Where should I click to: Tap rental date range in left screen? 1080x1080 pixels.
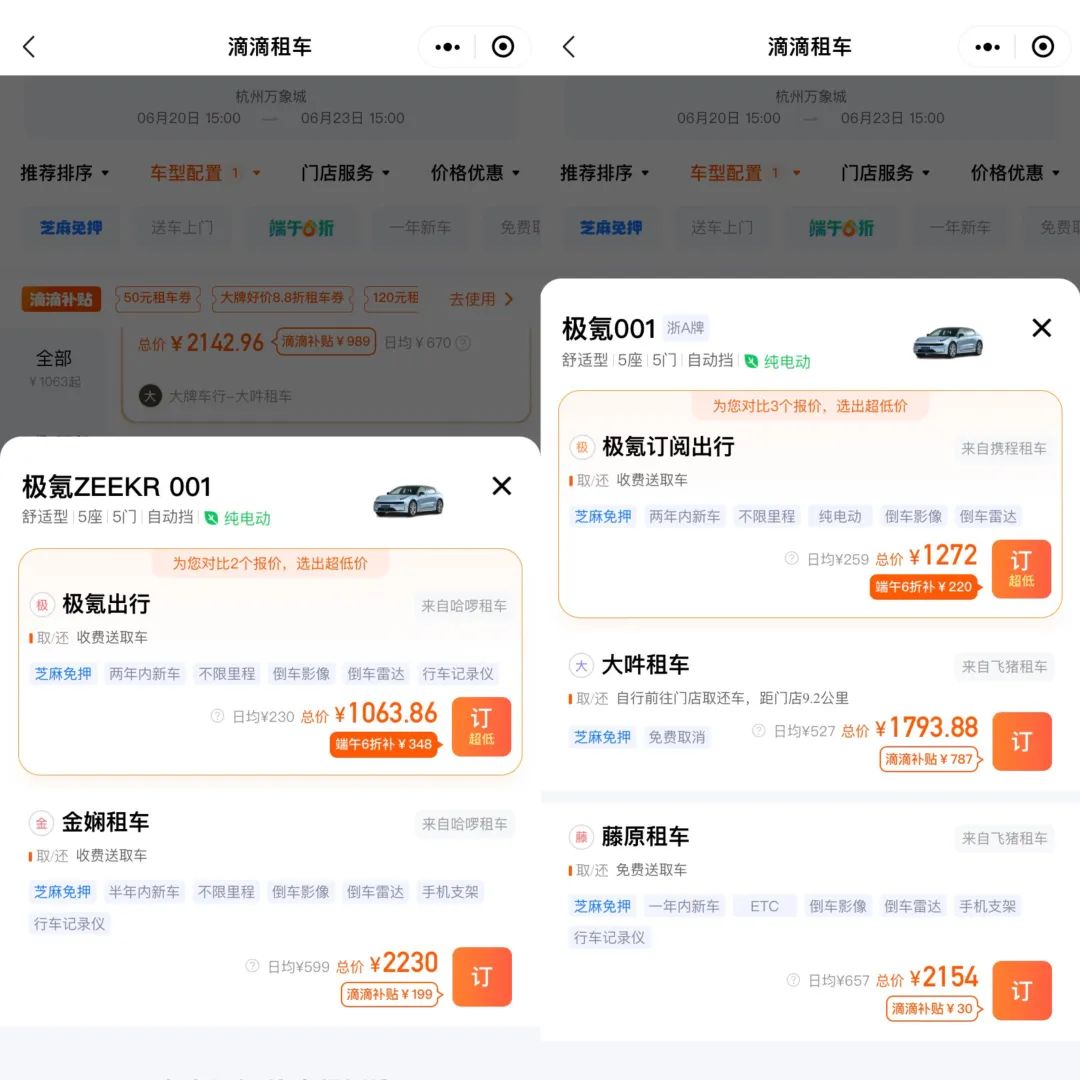point(271,118)
